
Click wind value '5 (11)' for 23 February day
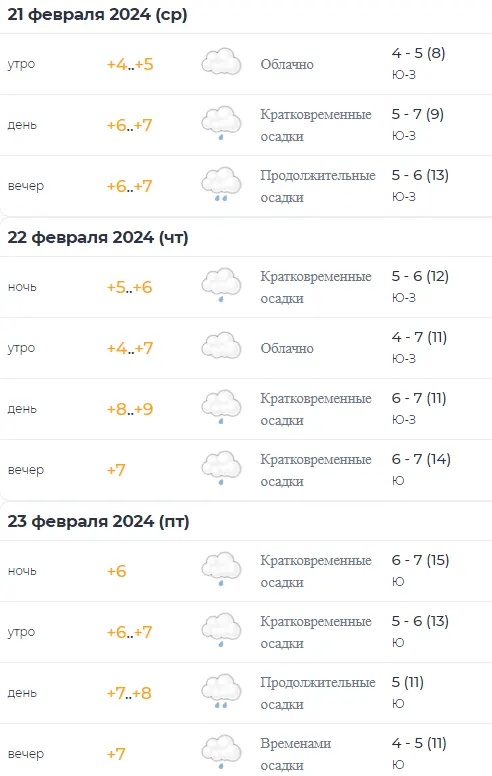[408, 682]
